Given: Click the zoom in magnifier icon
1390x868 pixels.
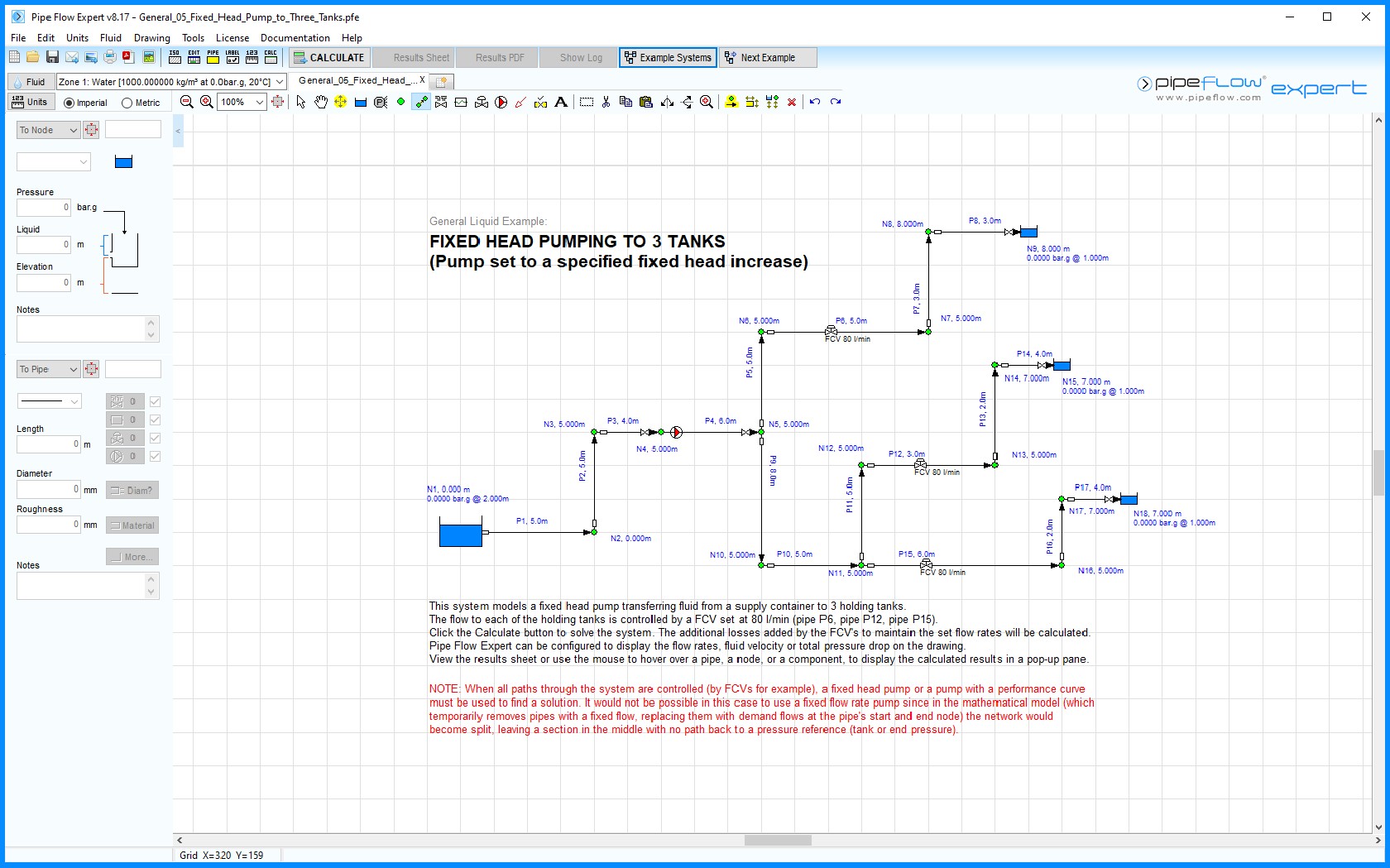Looking at the screenshot, I should click(x=207, y=102).
